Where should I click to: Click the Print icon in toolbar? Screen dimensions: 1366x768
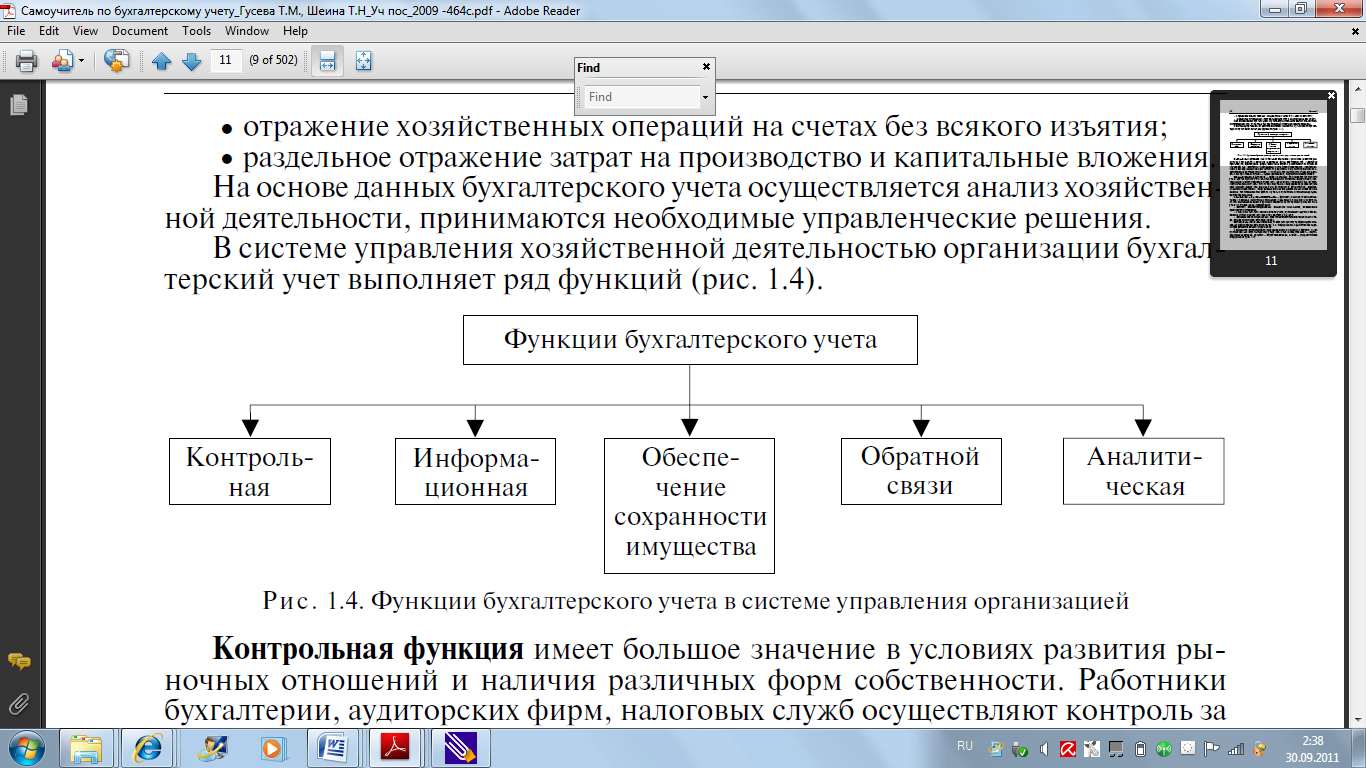pos(26,61)
